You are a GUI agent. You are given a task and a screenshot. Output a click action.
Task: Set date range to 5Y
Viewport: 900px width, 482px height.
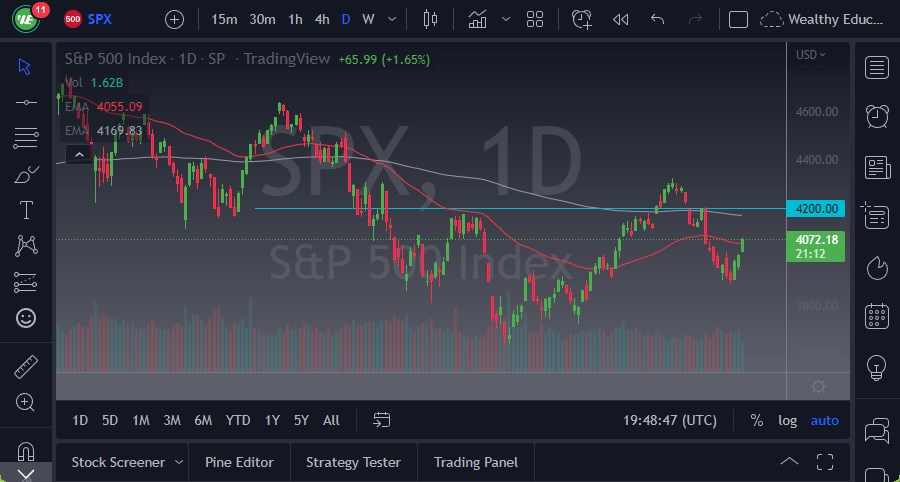click(301, 421)
